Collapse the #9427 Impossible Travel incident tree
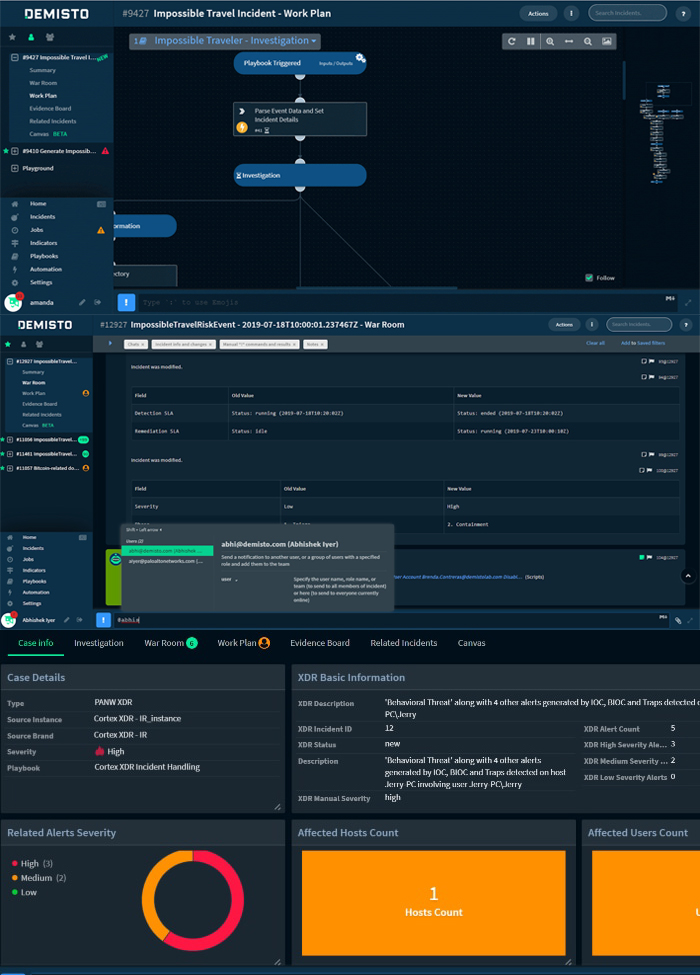700x975 pixels. [14, 57]
